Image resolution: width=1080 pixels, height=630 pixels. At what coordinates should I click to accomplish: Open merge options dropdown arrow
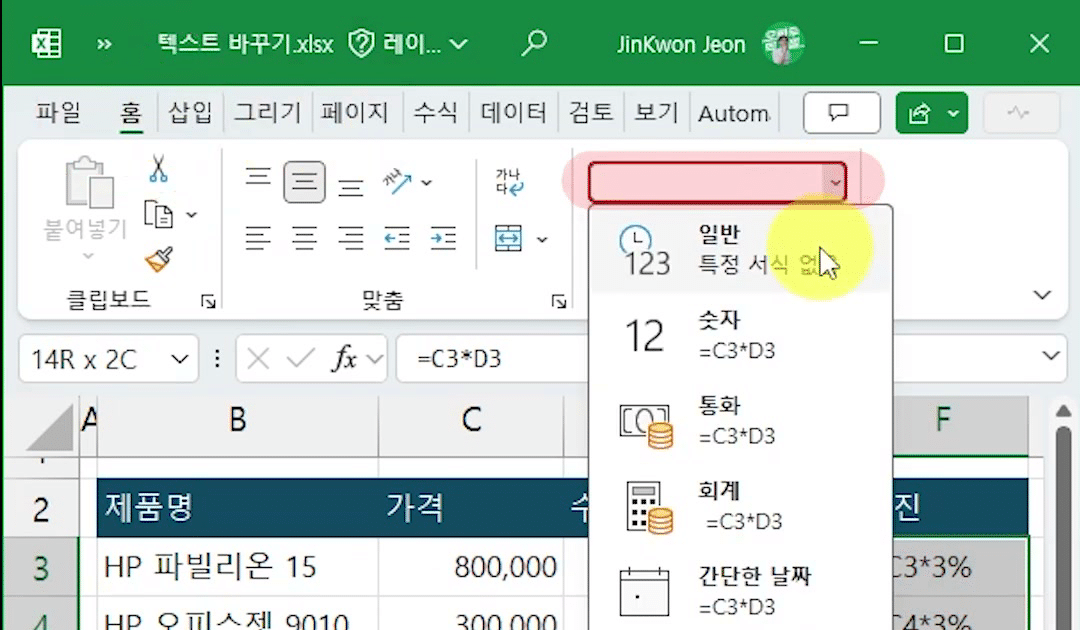(542, 240)
